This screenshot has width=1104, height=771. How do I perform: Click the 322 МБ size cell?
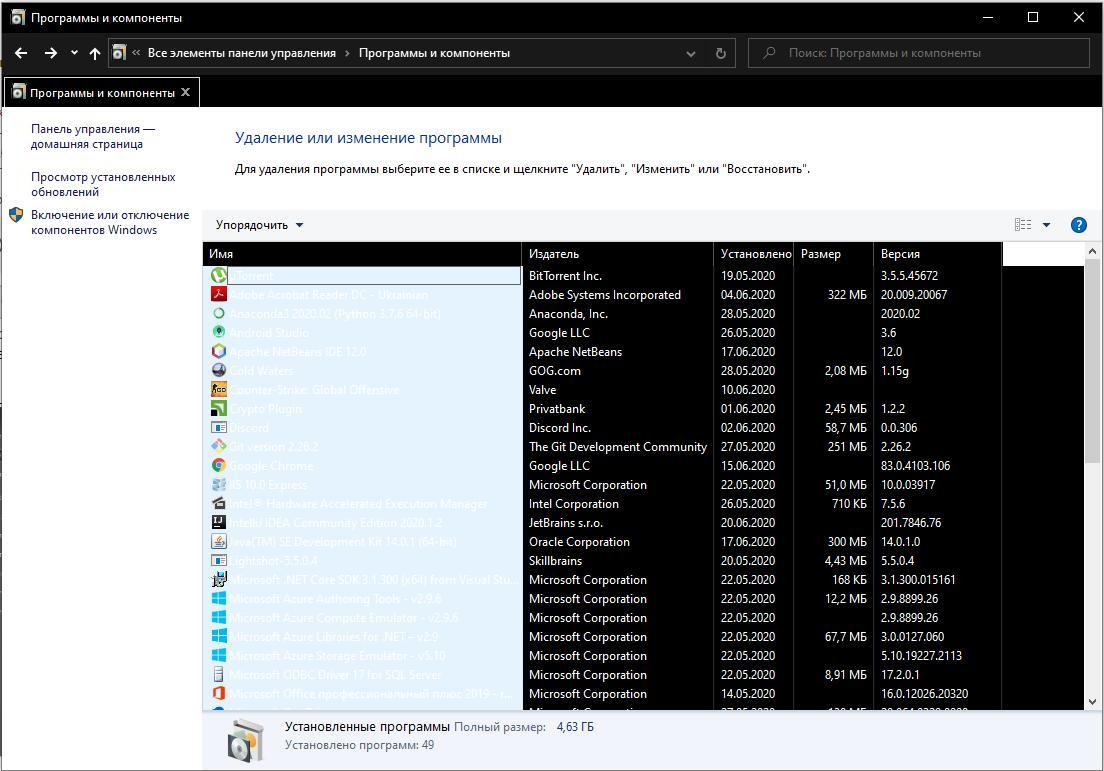click(x=847, y=294)
